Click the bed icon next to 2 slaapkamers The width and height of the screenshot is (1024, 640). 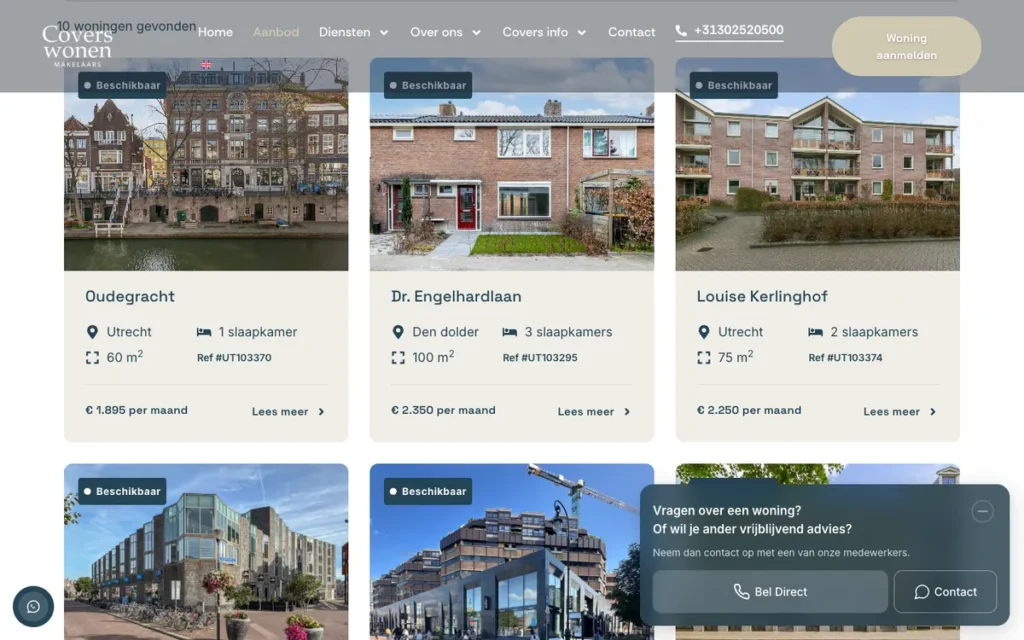point(815,332)
